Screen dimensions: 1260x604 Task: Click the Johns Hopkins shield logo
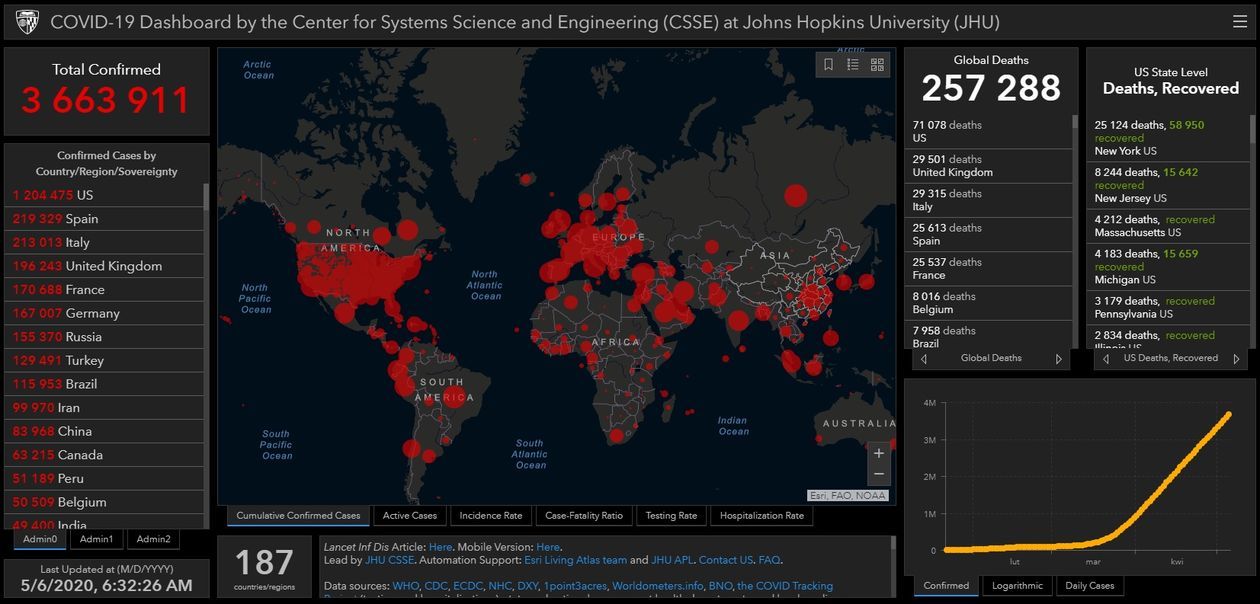(x=27, y=22)
